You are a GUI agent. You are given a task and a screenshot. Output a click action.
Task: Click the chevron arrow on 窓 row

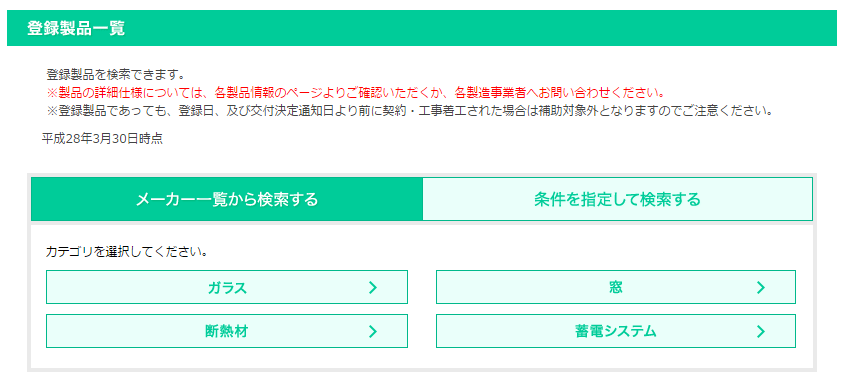pos(761,287)
